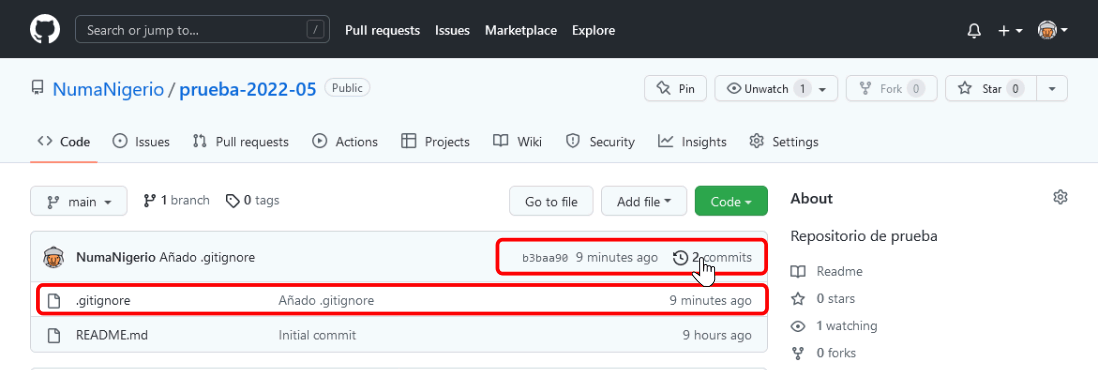Open the green Code dropdown
Viewport: 1098px width, 370px height.
point(731,201)
